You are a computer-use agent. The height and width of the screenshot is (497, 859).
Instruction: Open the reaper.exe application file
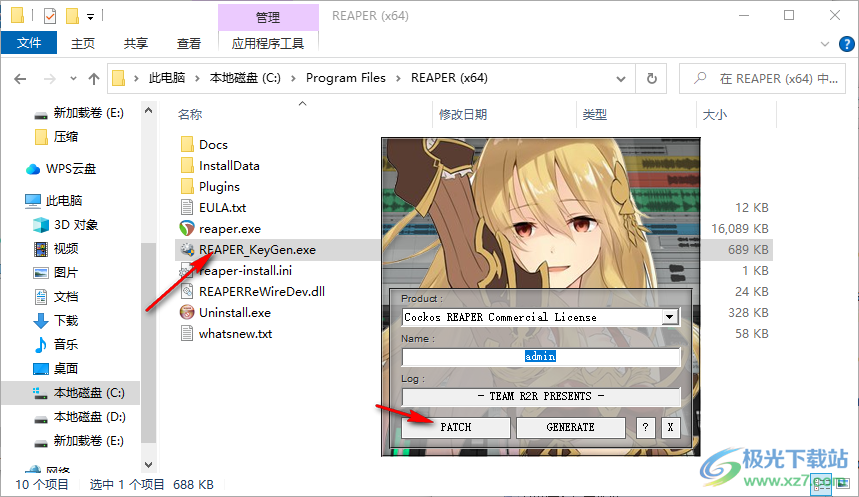tap(229, 229)
